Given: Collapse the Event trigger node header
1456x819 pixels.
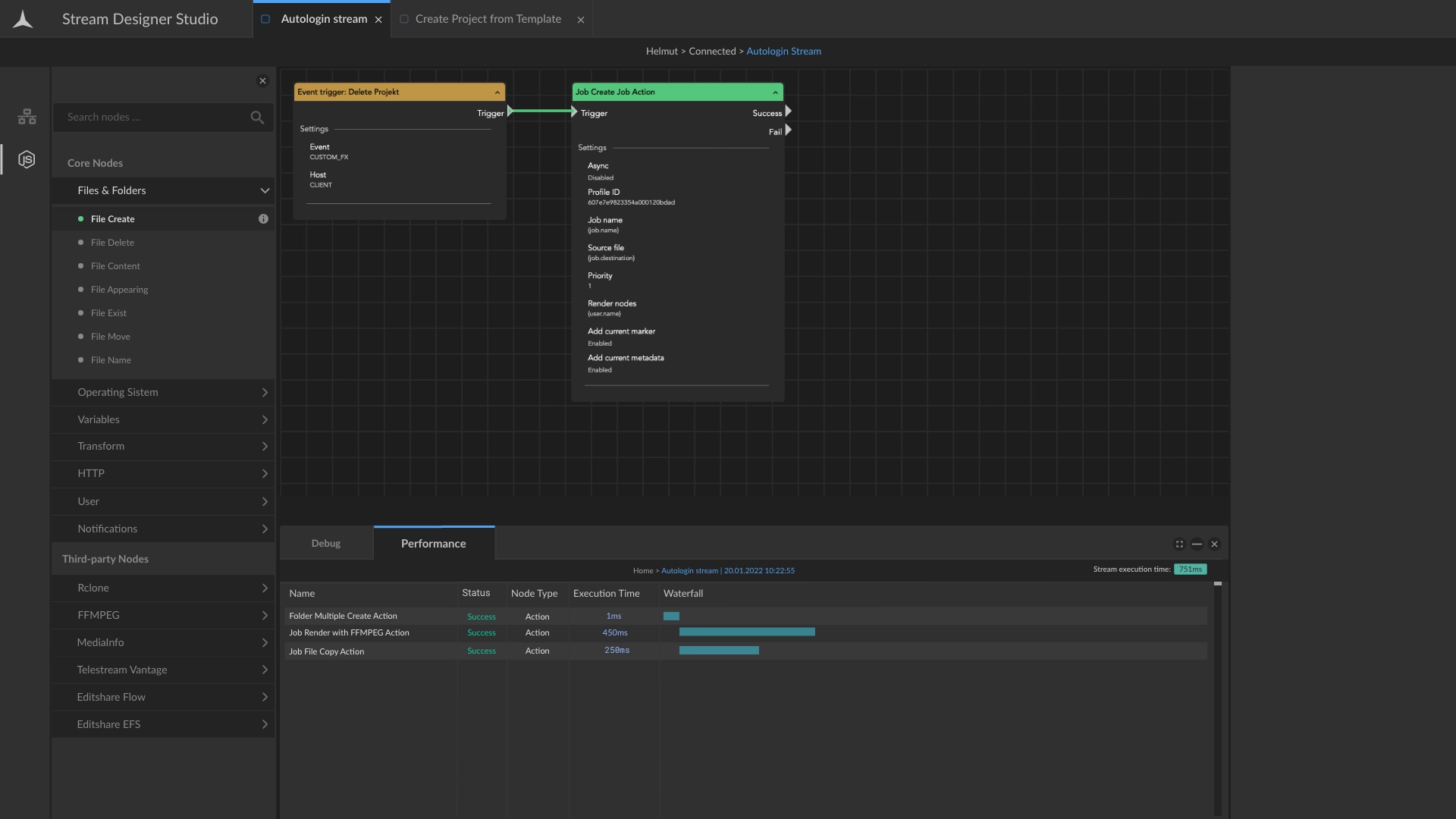Looking at the screenshot, I should click(497, 93).
